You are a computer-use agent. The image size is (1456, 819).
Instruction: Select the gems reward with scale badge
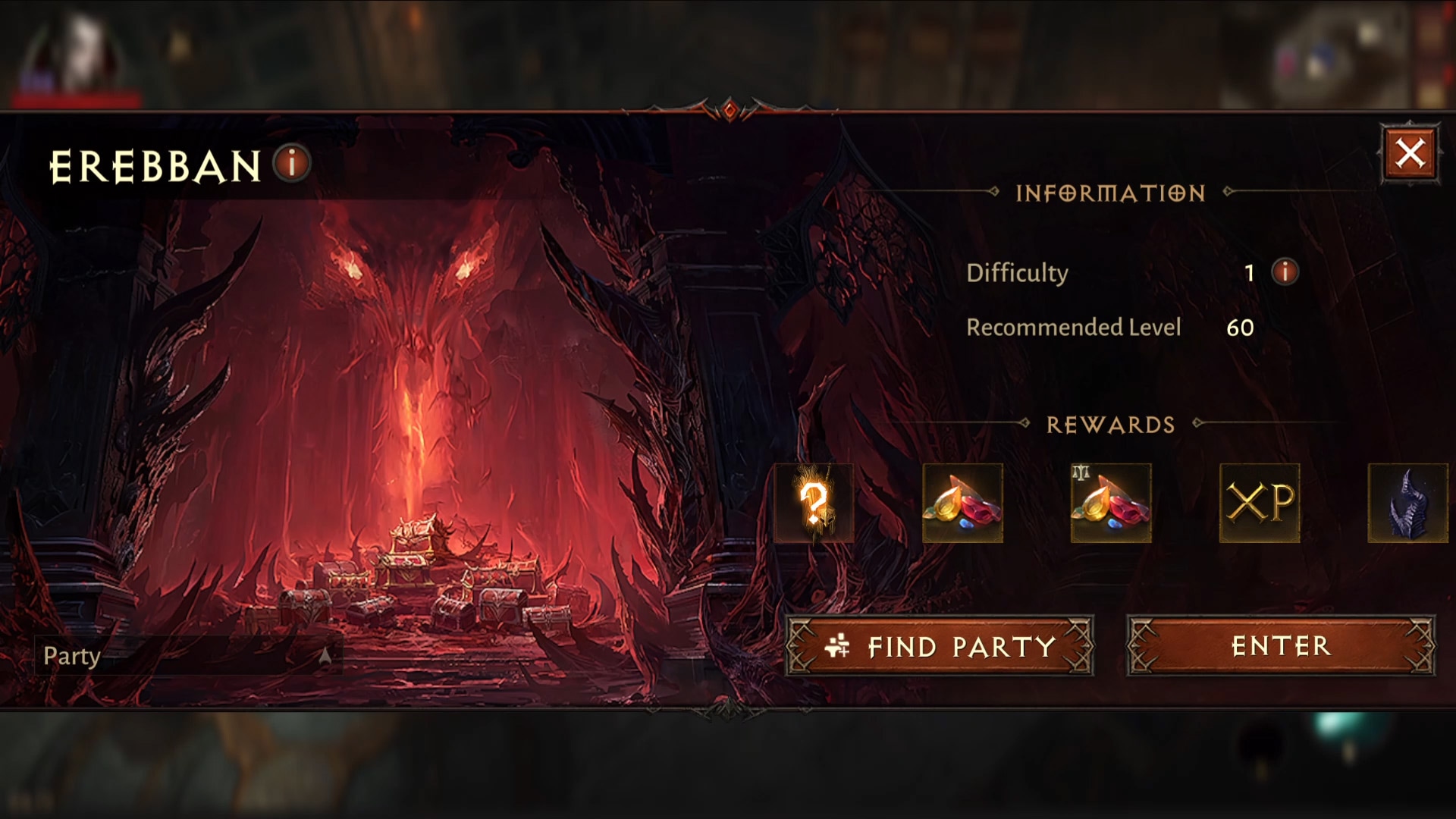pyautogui.click(x=1111, y=503)
